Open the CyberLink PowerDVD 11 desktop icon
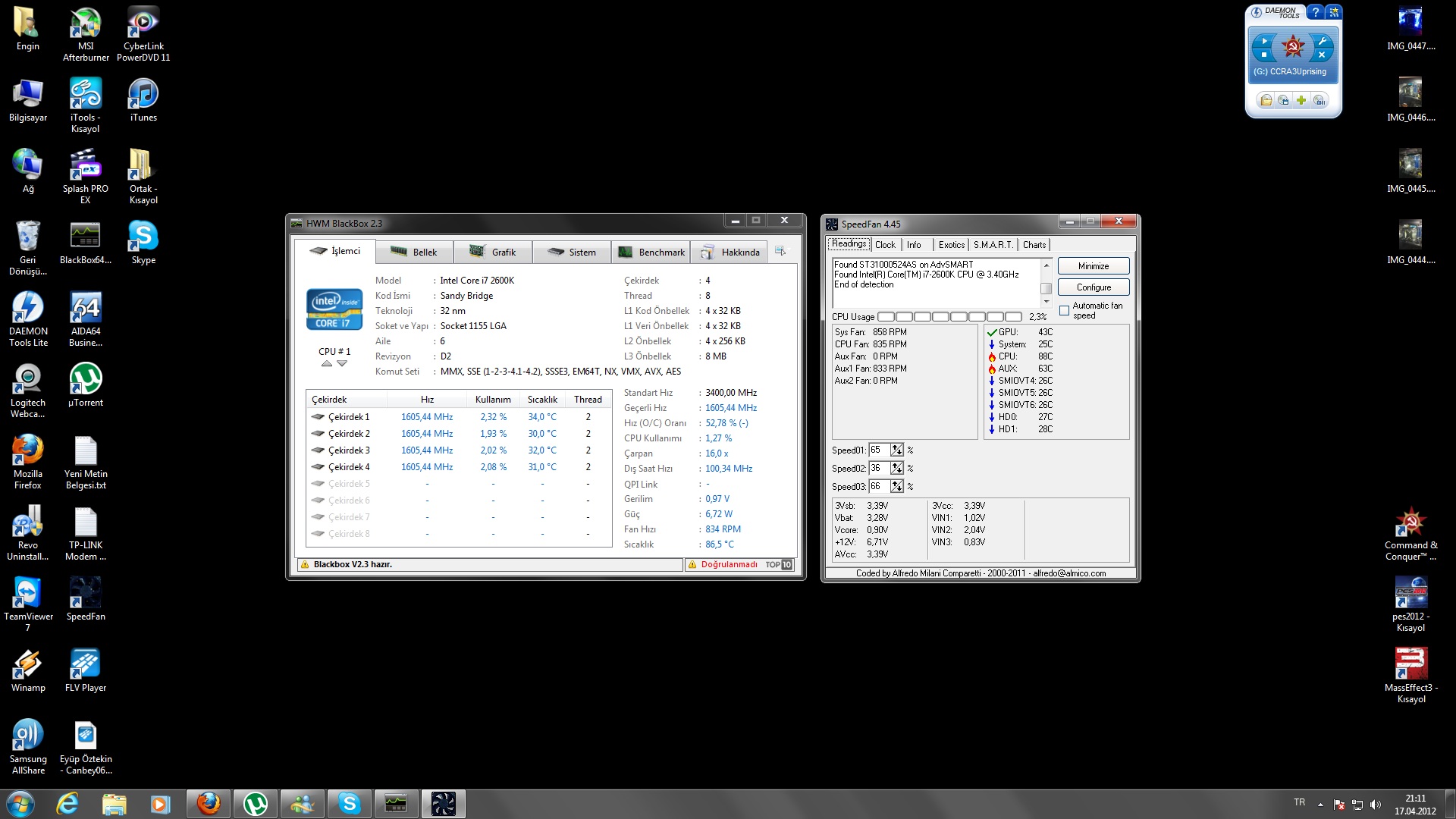 pyautogui.click(x=143, y=35)
